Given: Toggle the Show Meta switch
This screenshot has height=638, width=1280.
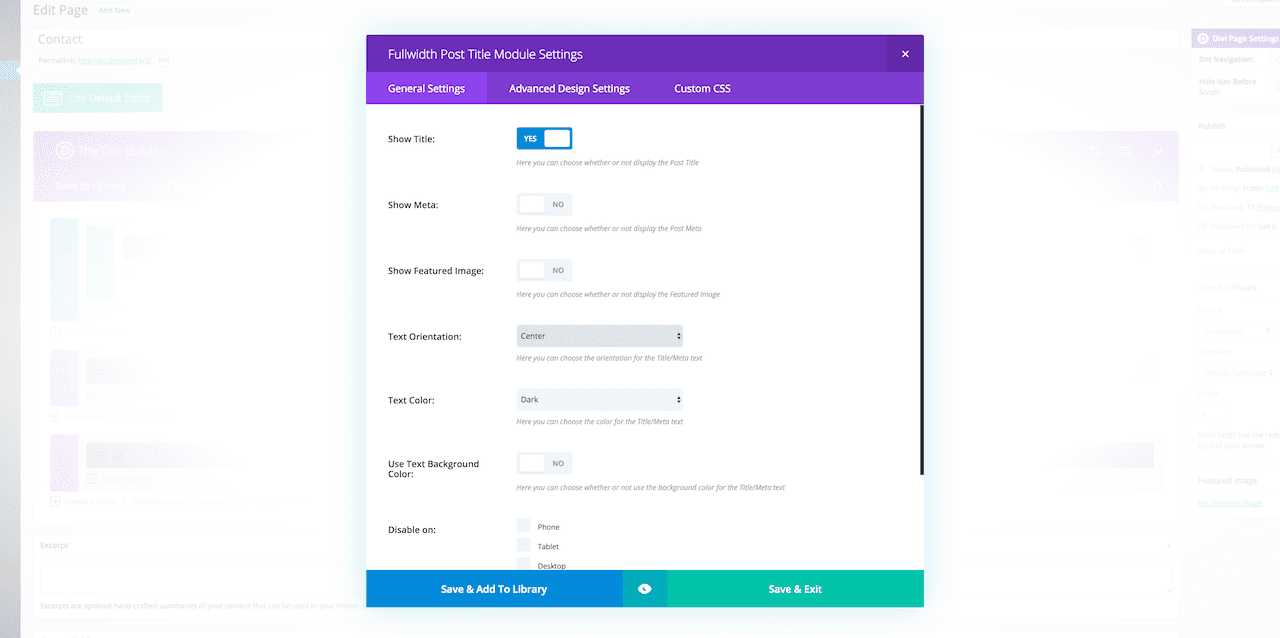Looking at the screenshot, I should [x=544, y=204].
